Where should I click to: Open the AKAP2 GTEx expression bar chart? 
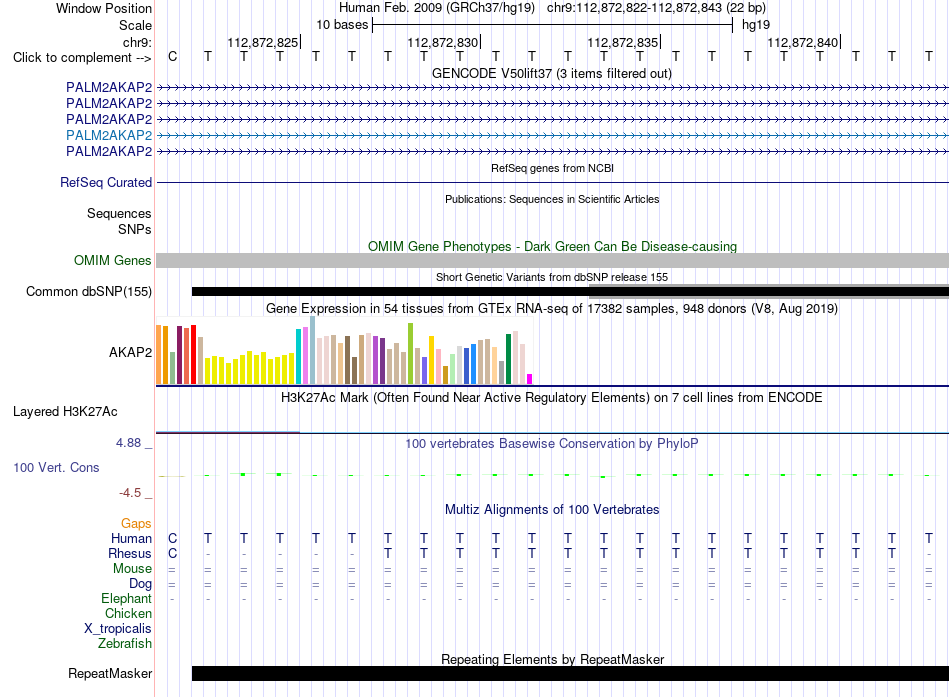(x=345, y=351)
